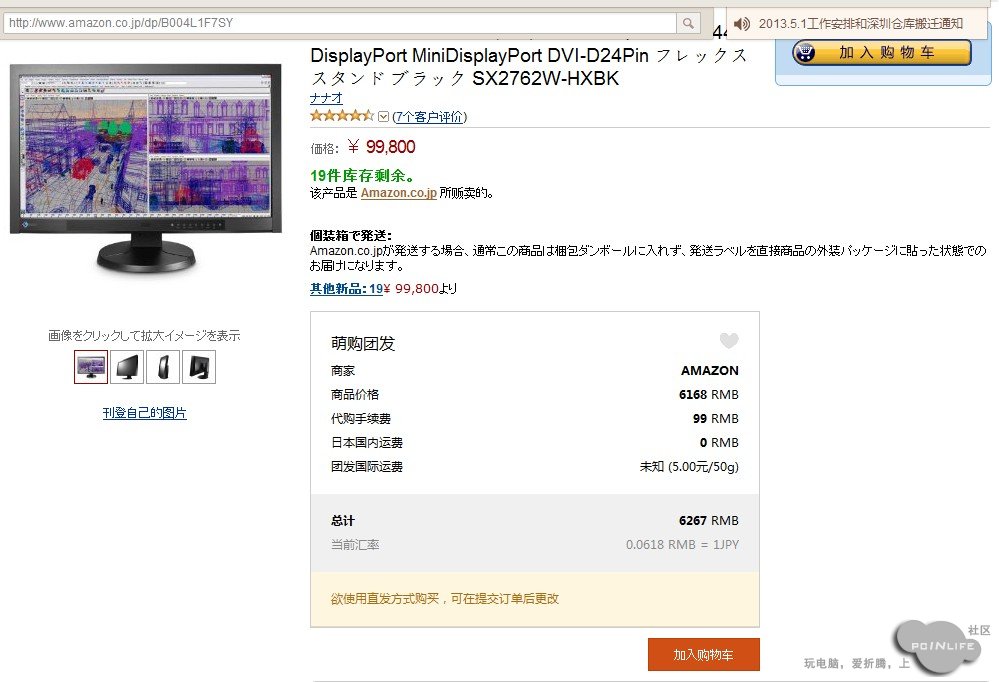The height and width of the screenshot is (682, 999).
Task: Click the 刊登自己的图片 link
Action: click(x=145, y=413)
